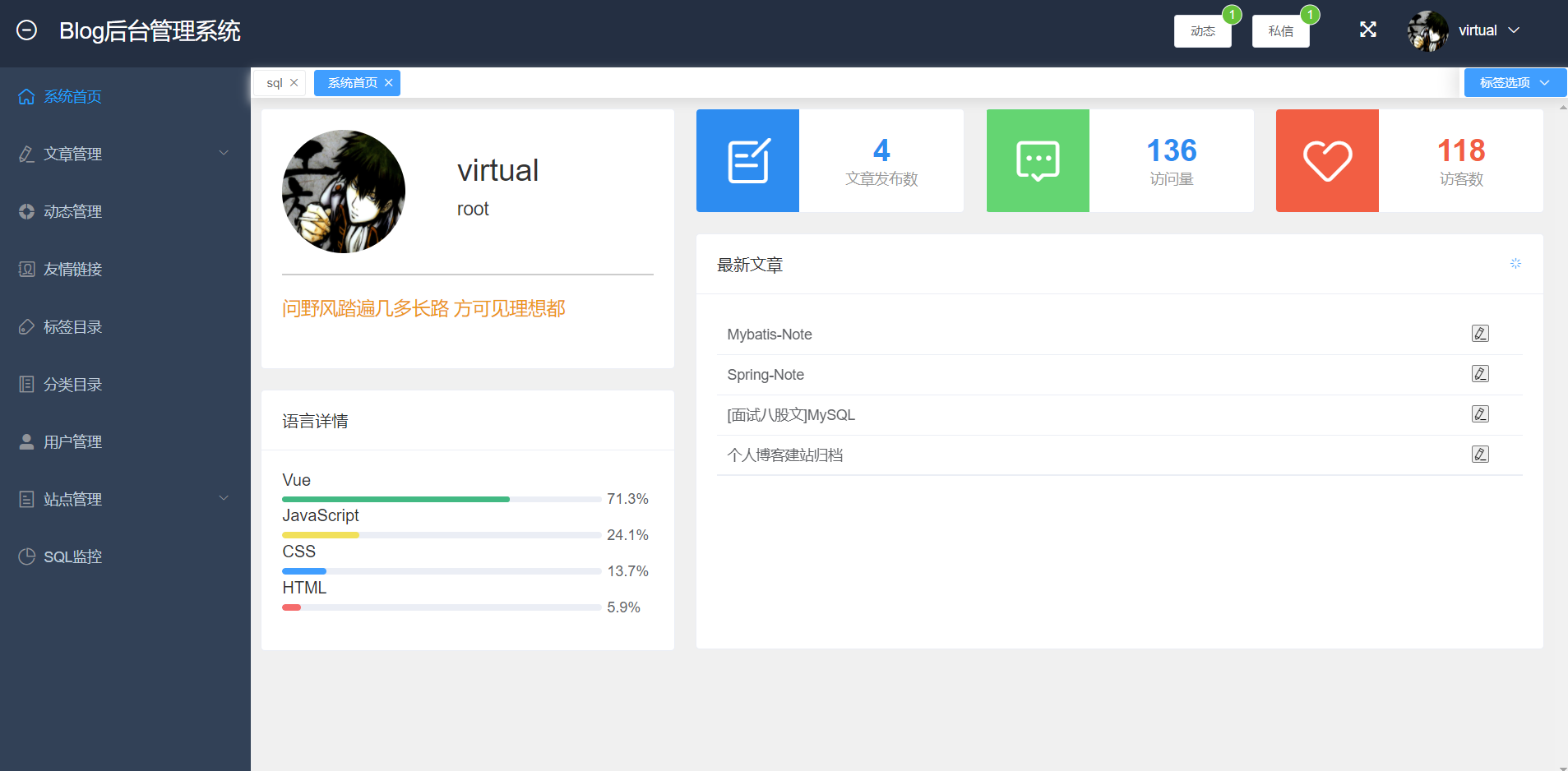This screenshot has width=1568, height=771.
Task: Switch to the sql tab
Action: 275,83
